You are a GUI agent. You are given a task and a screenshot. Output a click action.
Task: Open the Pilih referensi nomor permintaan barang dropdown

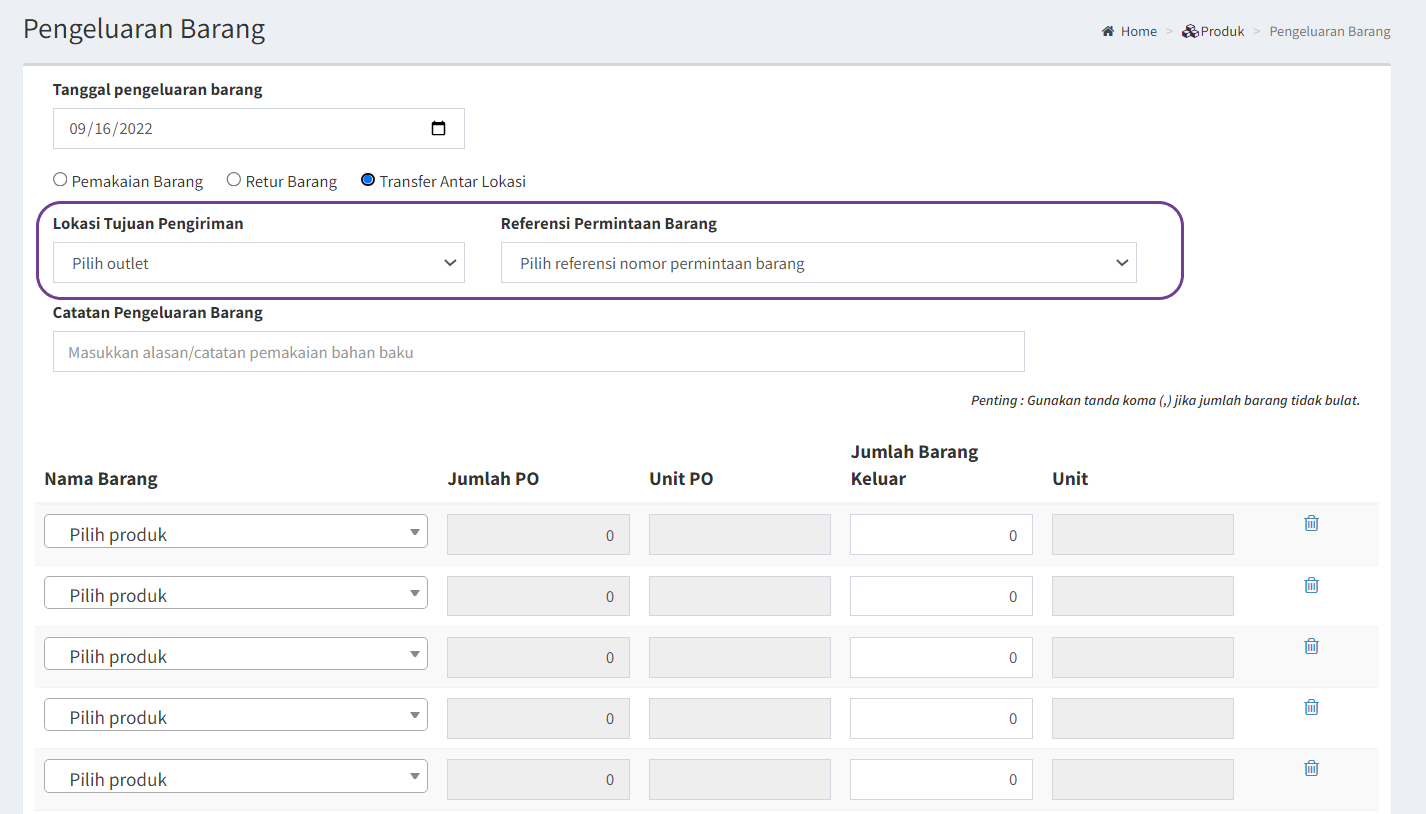pos(819,262)
